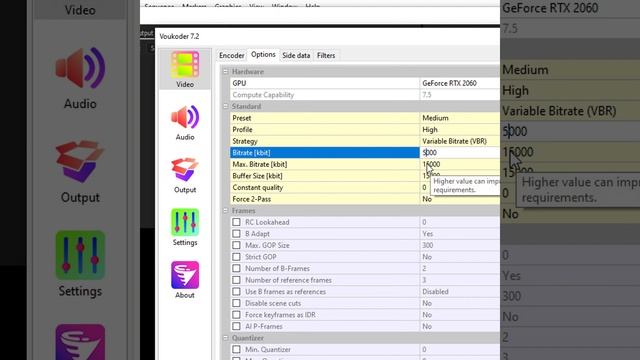Open the Side data tab

tap(296, 56)
